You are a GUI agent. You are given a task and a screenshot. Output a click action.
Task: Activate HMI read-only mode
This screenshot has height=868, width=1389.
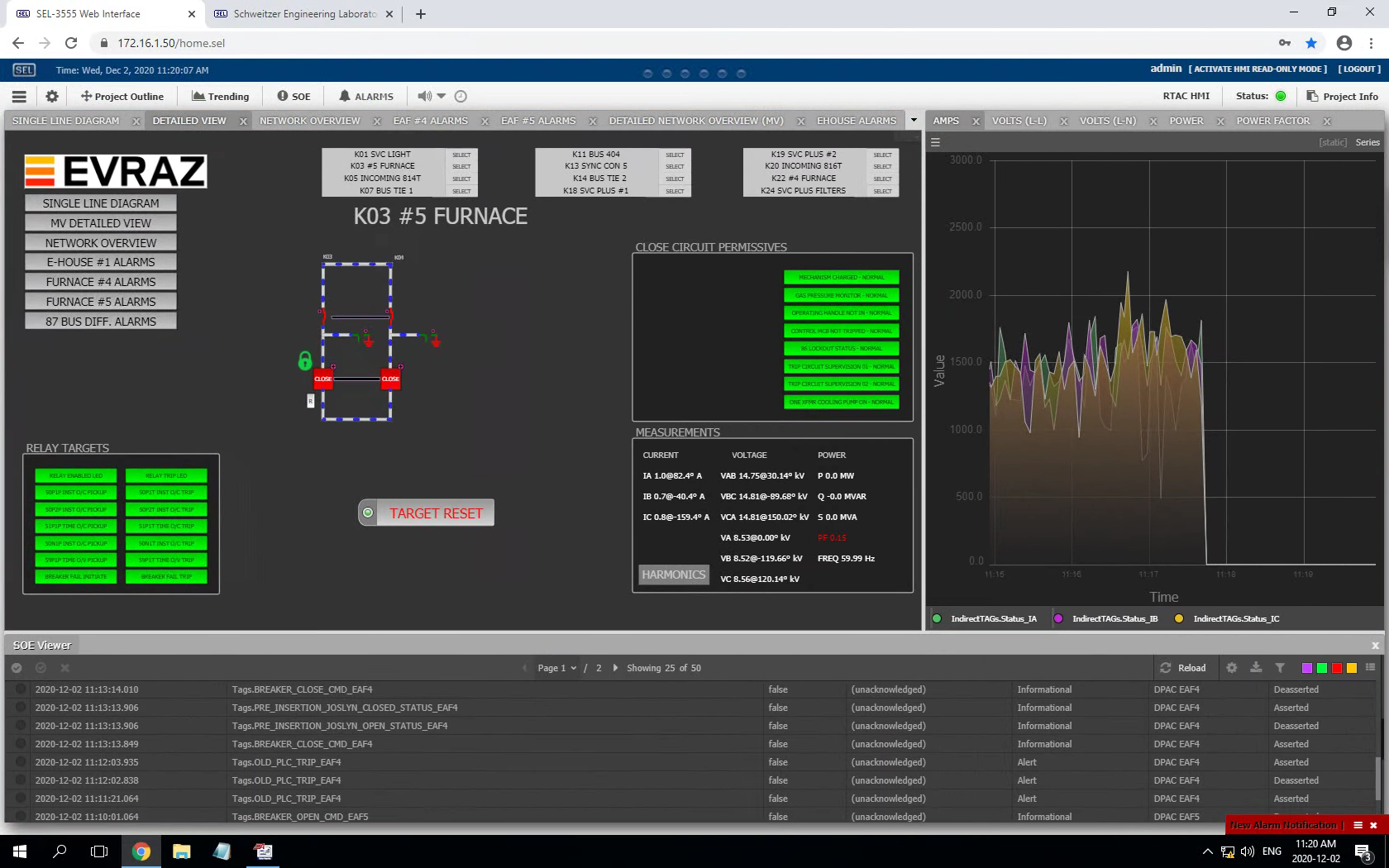click(1258, 69)
